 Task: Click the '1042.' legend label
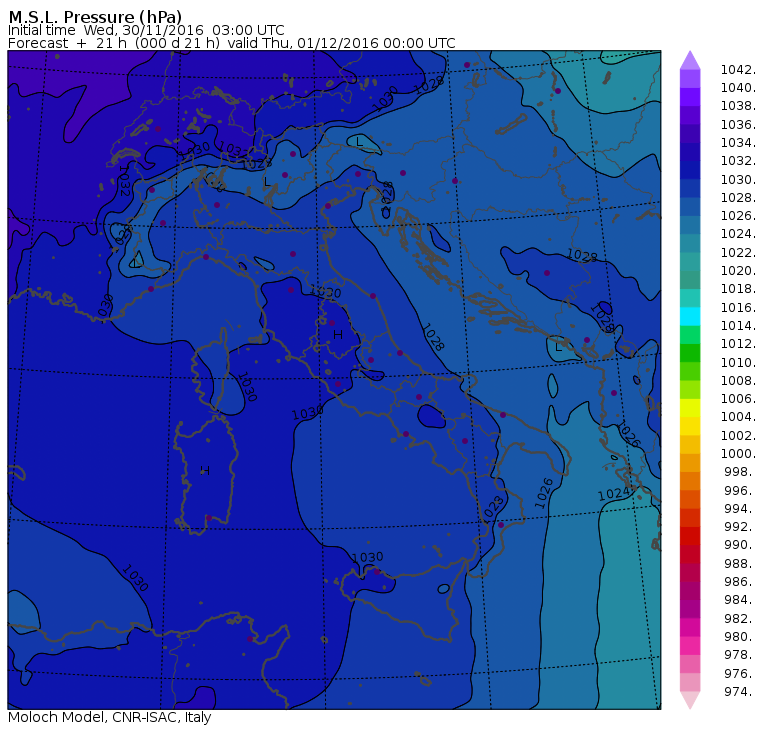pyautogui.click(x=738, y=70)
